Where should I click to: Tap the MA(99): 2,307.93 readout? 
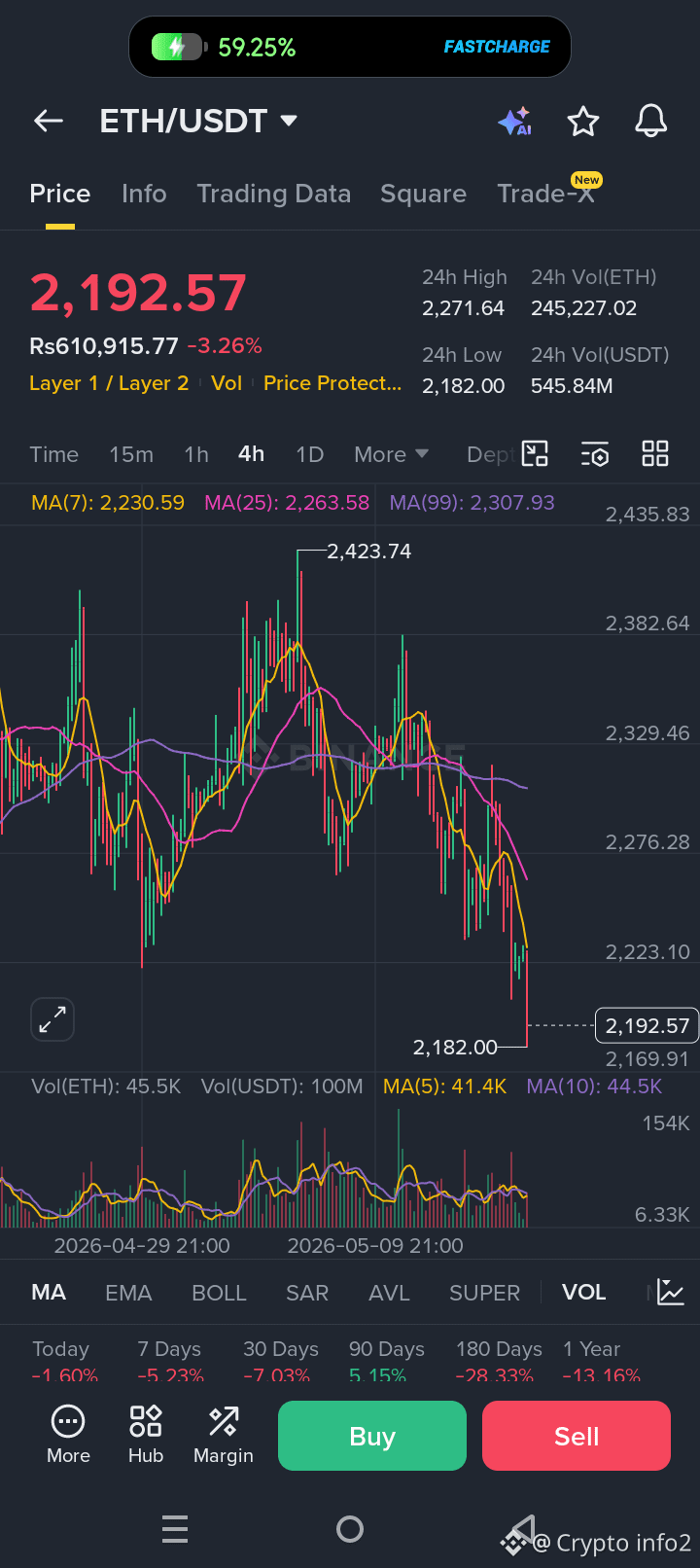pos(472,503)
